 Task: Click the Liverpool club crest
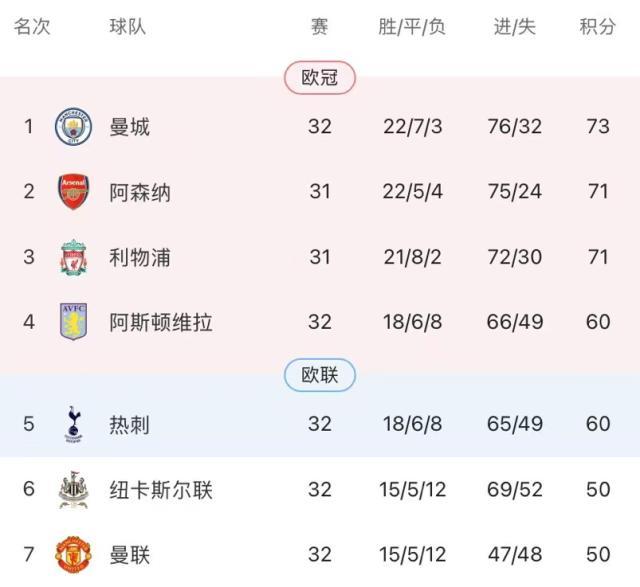[x=73, y=258]
